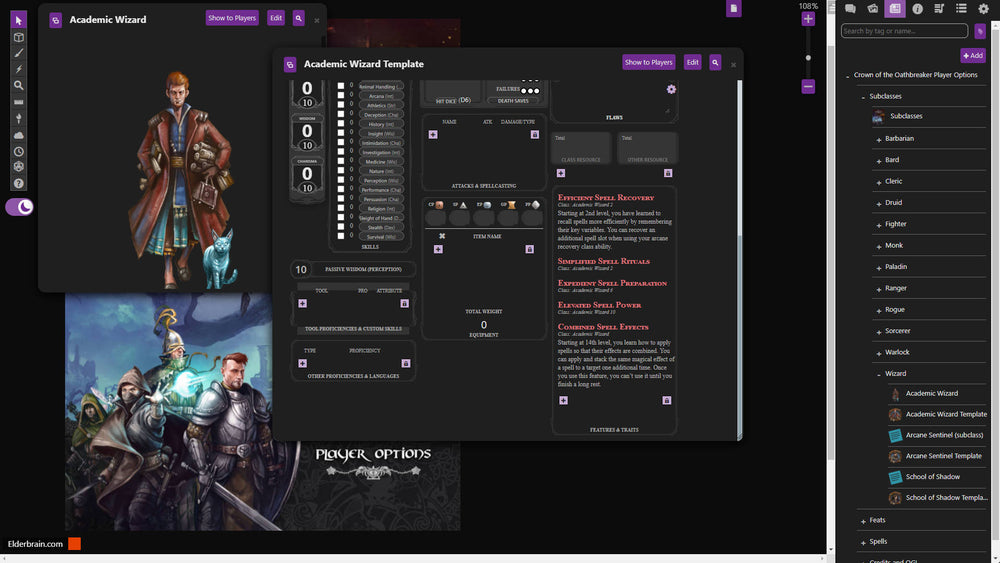
Task: Open the turn tracker clock tool
Action: tap(18, 151)
